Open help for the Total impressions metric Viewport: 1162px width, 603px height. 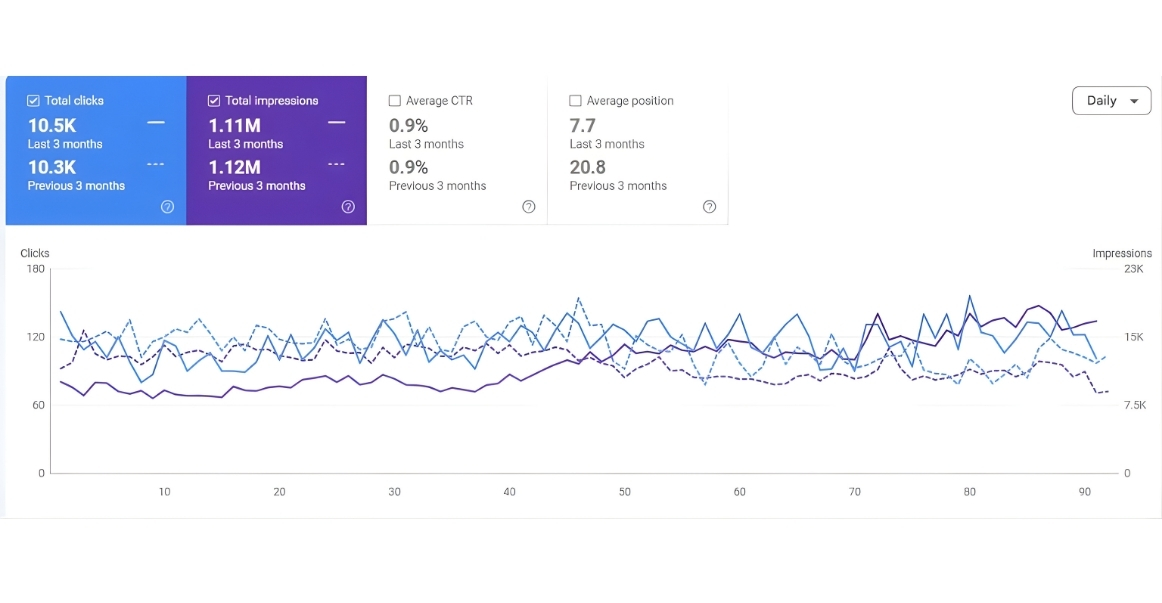(348, 207)
